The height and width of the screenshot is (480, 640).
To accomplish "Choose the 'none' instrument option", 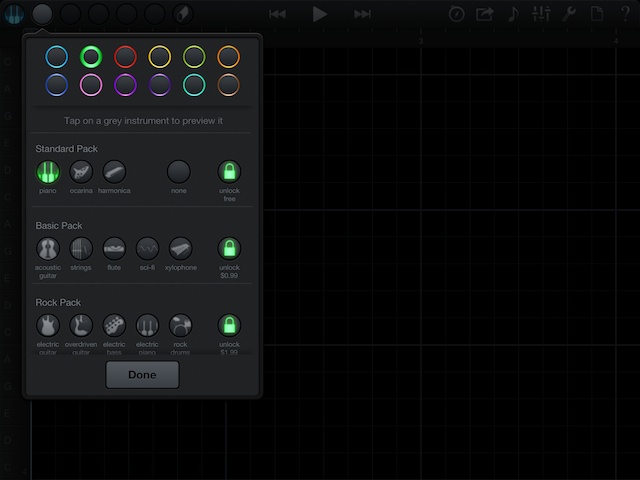I will coord(178,172).
